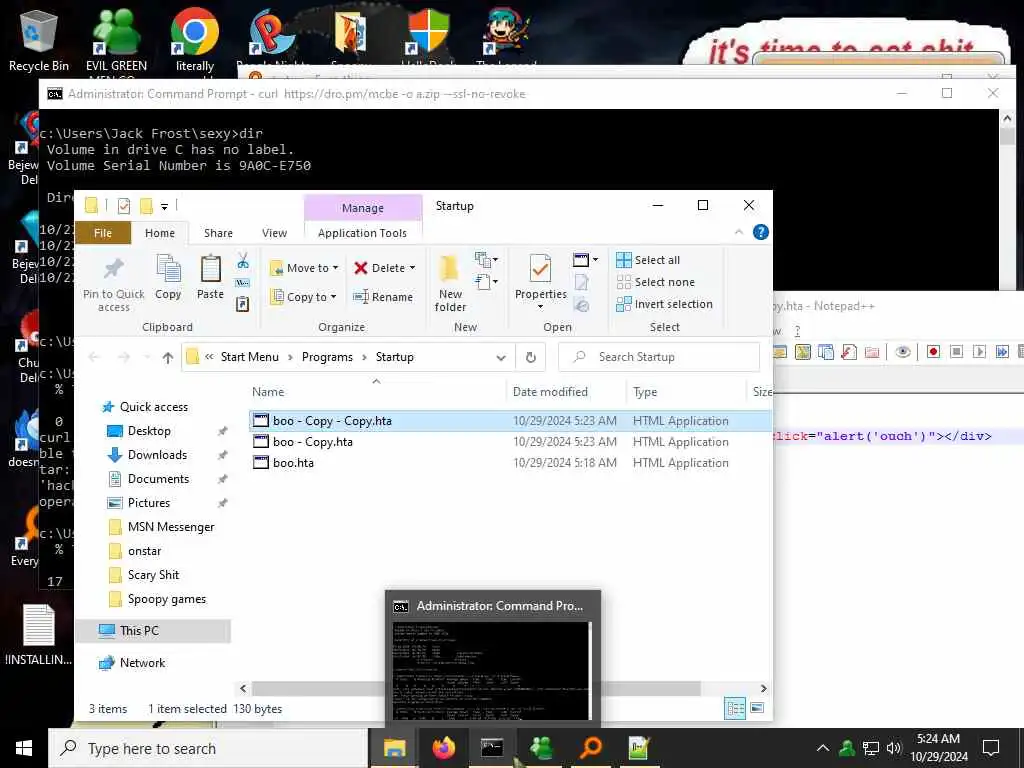Viewport: 1024px width, 768px height.
Task: Start macro recording in Notepad++ toolbar
Action: pos(933,352)
